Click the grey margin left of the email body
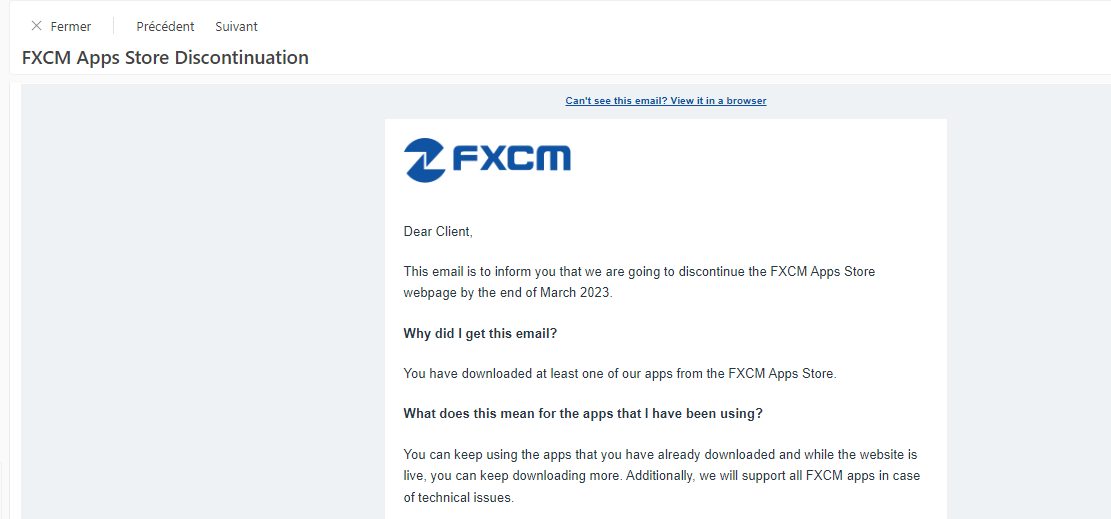Viewport: 1111px width, 519px height. 200,300
